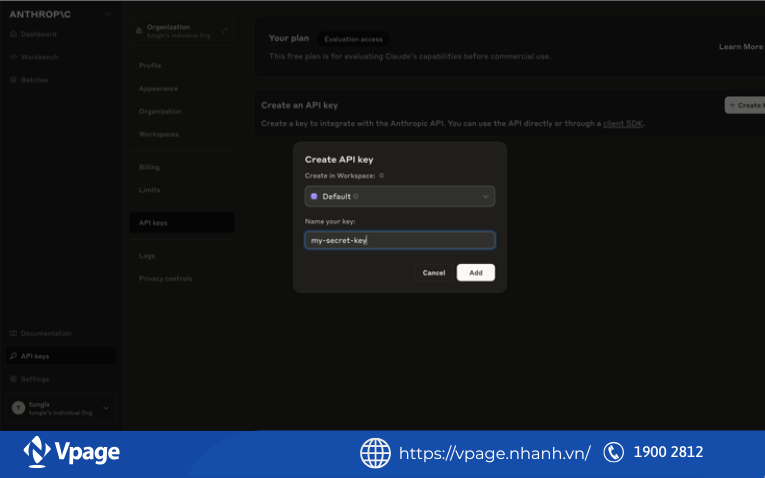Open Appearance settings
765x478 pixels.
tap(158, 89)
